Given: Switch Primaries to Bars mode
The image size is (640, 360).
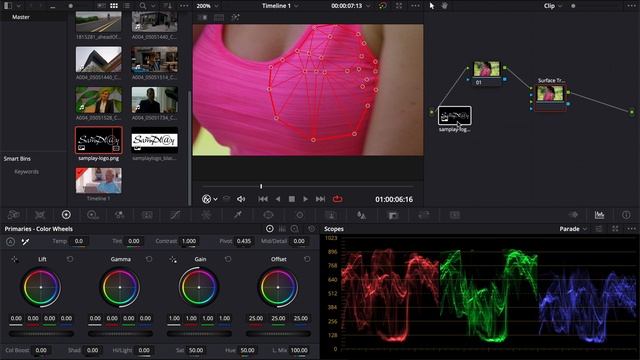Looking at the screenshot, I should click(x=282, y=229).
